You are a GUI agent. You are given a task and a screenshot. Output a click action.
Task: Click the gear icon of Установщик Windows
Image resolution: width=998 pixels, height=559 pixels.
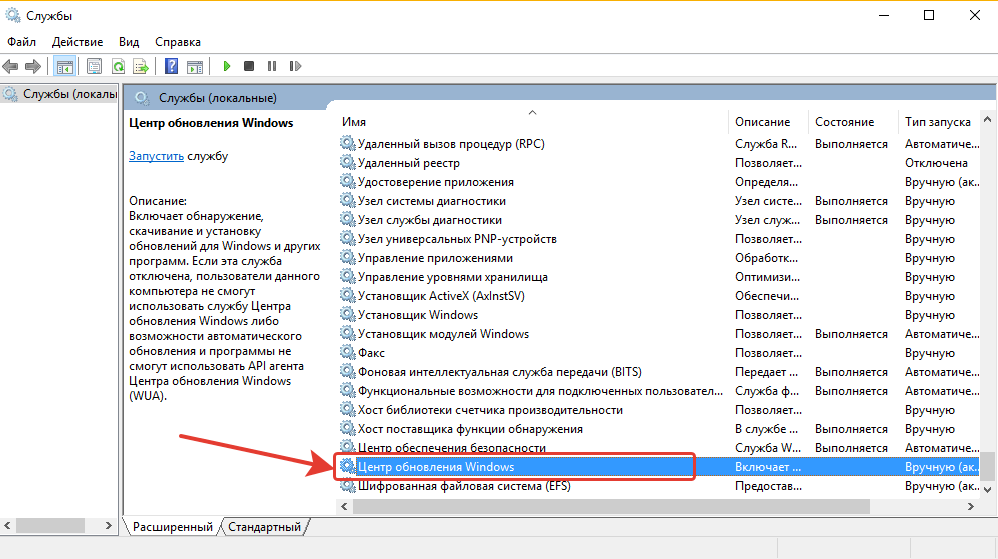coord(347,315)
